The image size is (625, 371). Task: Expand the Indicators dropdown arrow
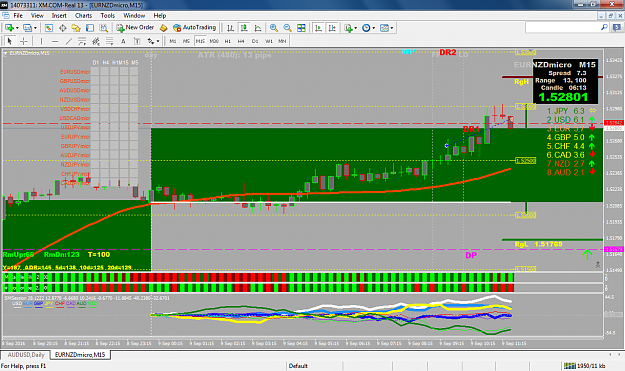356,28
